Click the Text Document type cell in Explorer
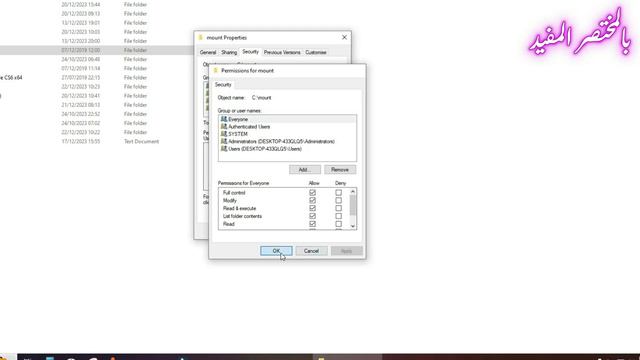This screenshot has height=360, width=640. [141, 141]
